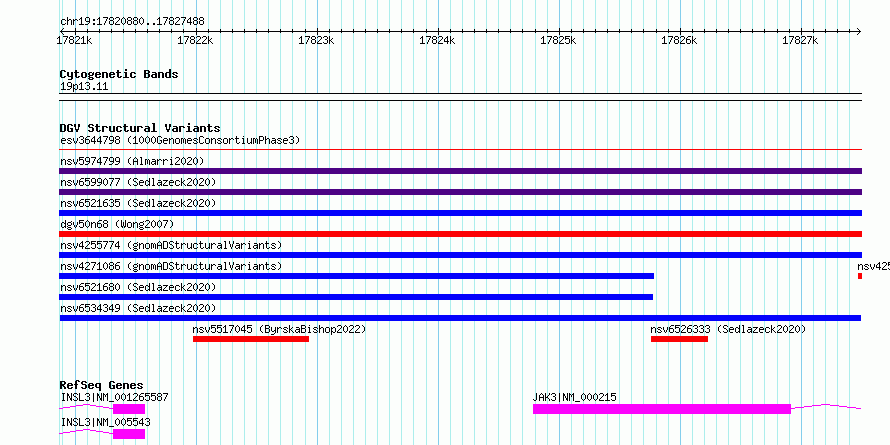
Task: Click the truncated nsv425 label at right edge
Action: point(874,266)
